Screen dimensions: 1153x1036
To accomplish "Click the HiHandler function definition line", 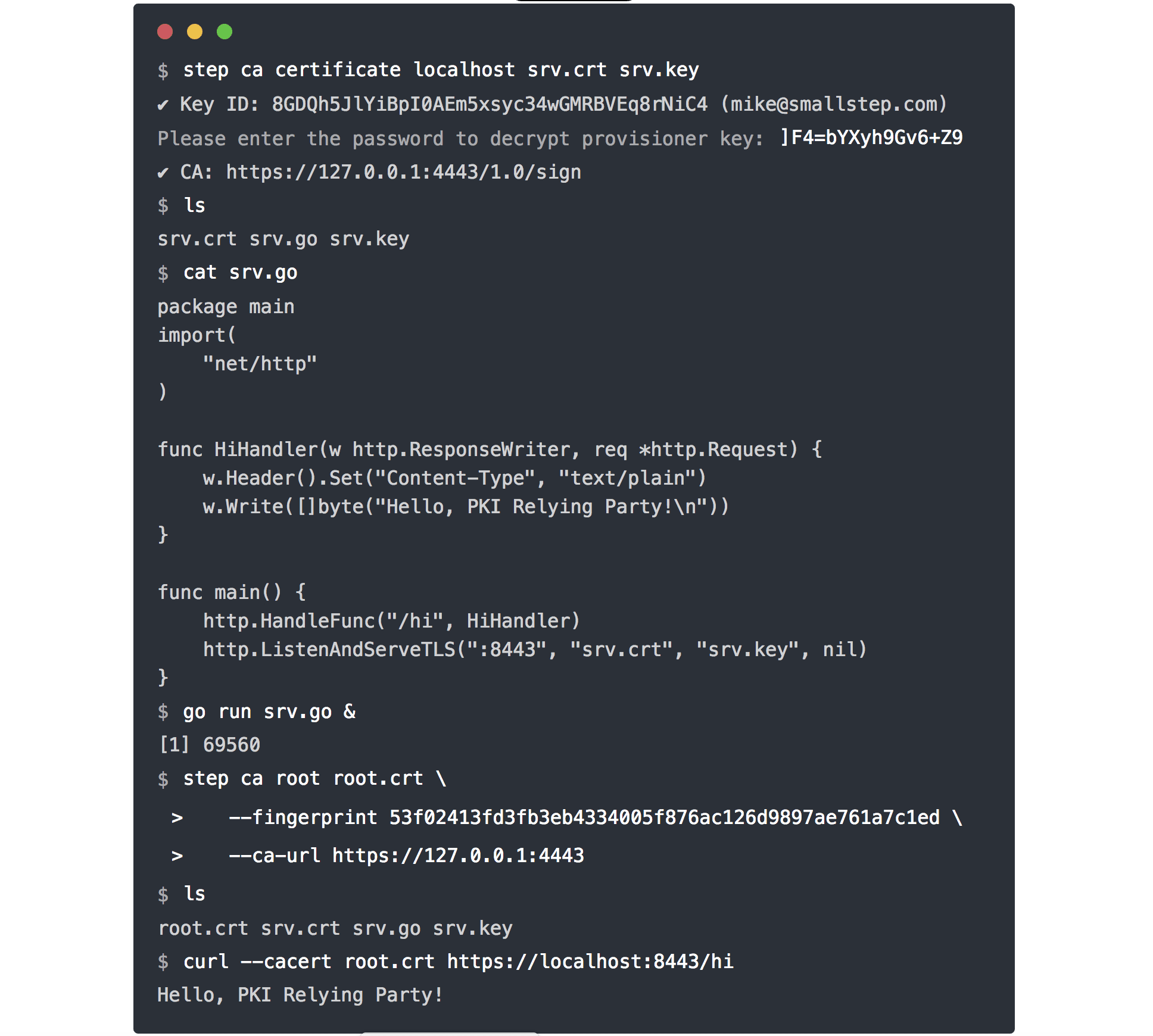I will point(490,450).
